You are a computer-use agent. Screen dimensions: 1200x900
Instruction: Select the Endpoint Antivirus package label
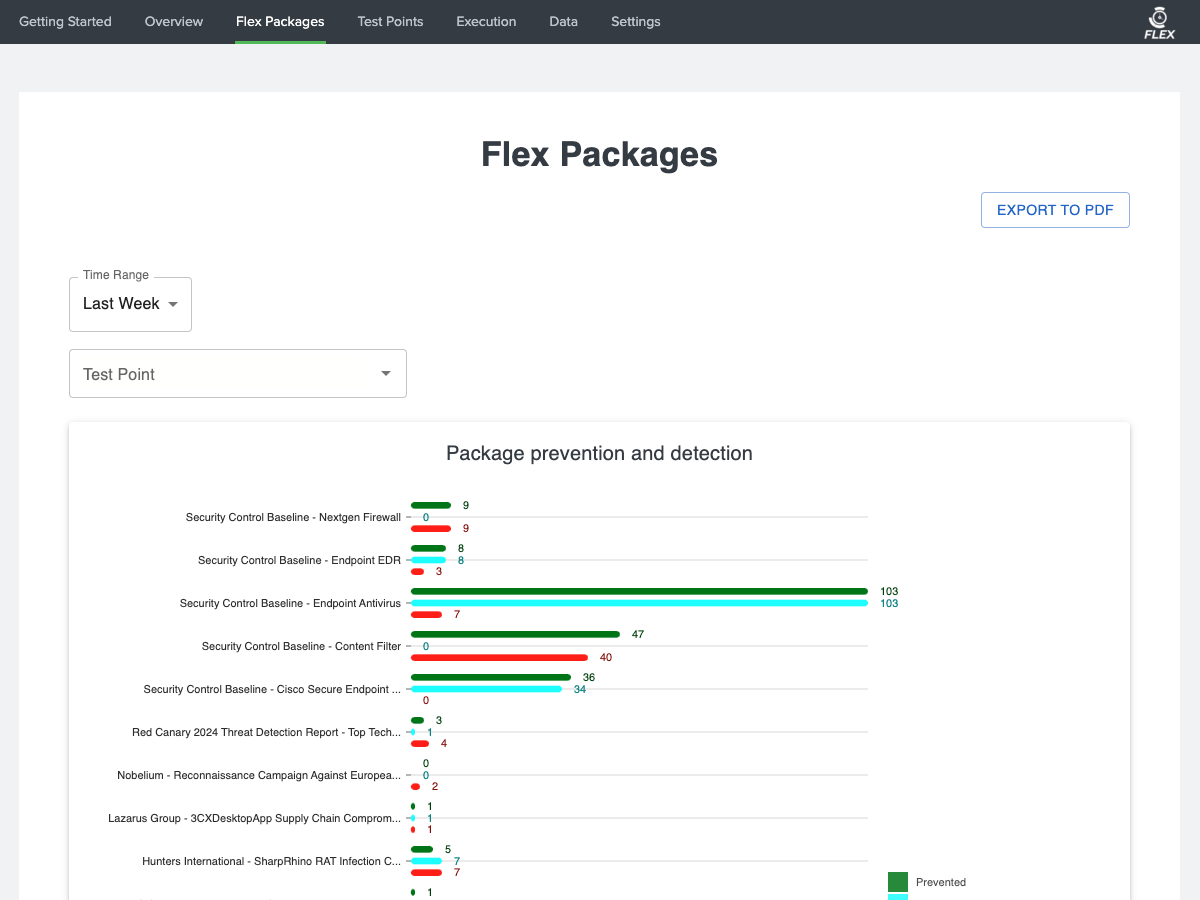(x=290, y=603)
